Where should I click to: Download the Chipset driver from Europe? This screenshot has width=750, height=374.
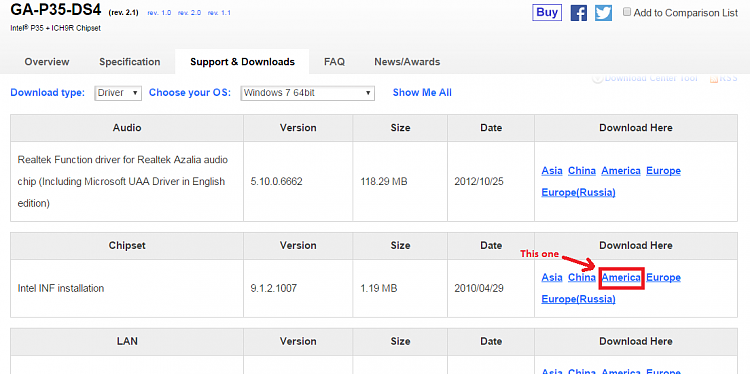[663, 277]
